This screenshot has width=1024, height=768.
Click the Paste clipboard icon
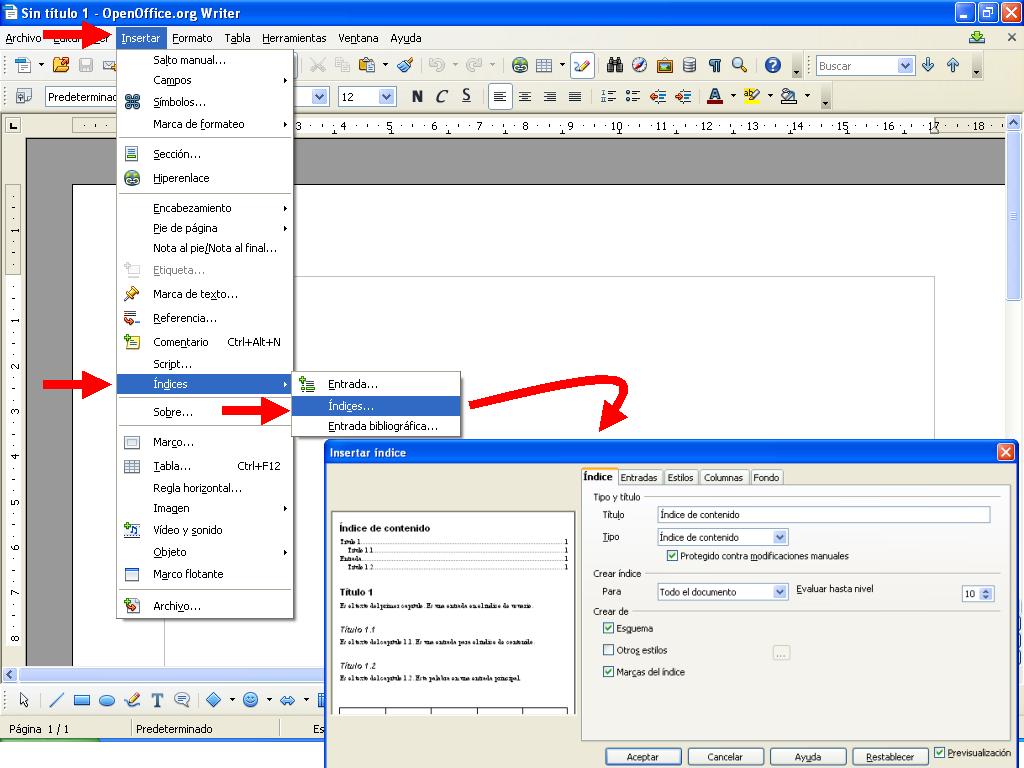click(x=367, y=65)
